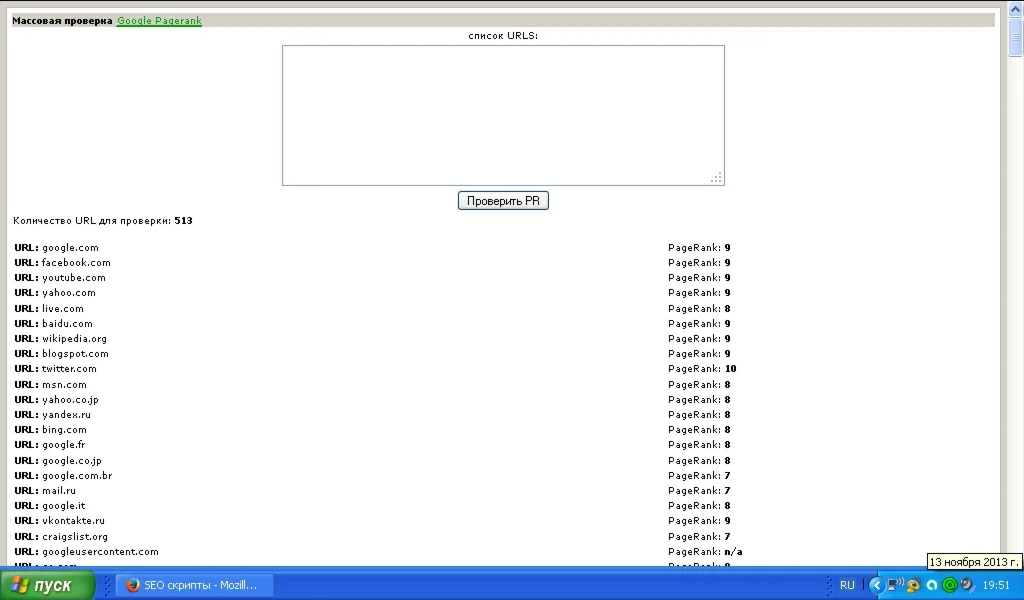The image size is (1024, 600).
Task: Select the 'bing.com' URL text
Action: coord(64,430)
